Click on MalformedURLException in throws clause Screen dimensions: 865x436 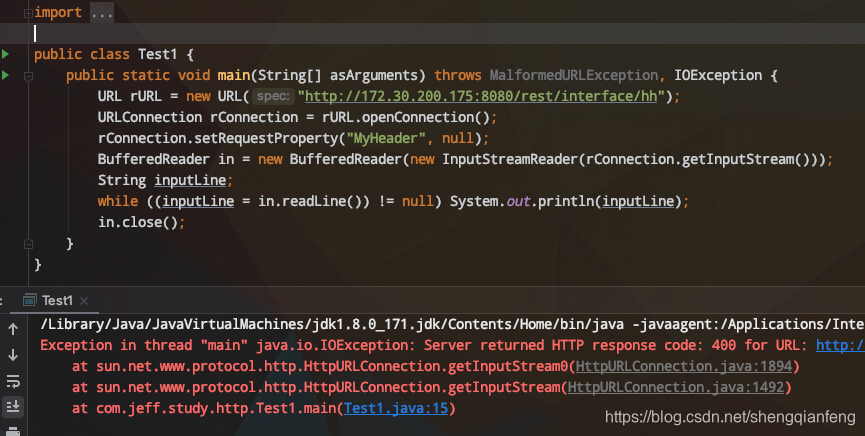pos(574,75)
